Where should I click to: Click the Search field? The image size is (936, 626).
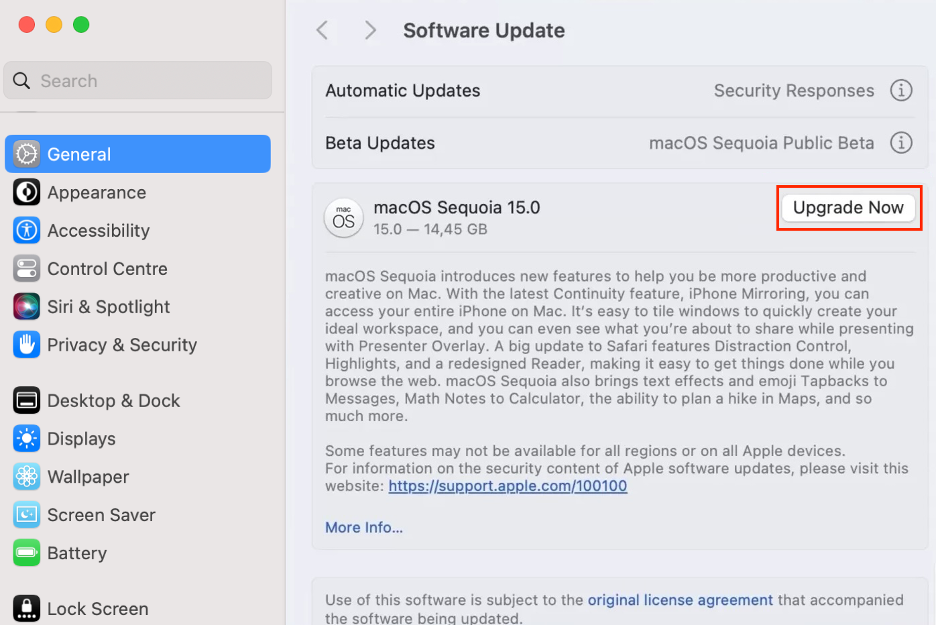(137, 80)
